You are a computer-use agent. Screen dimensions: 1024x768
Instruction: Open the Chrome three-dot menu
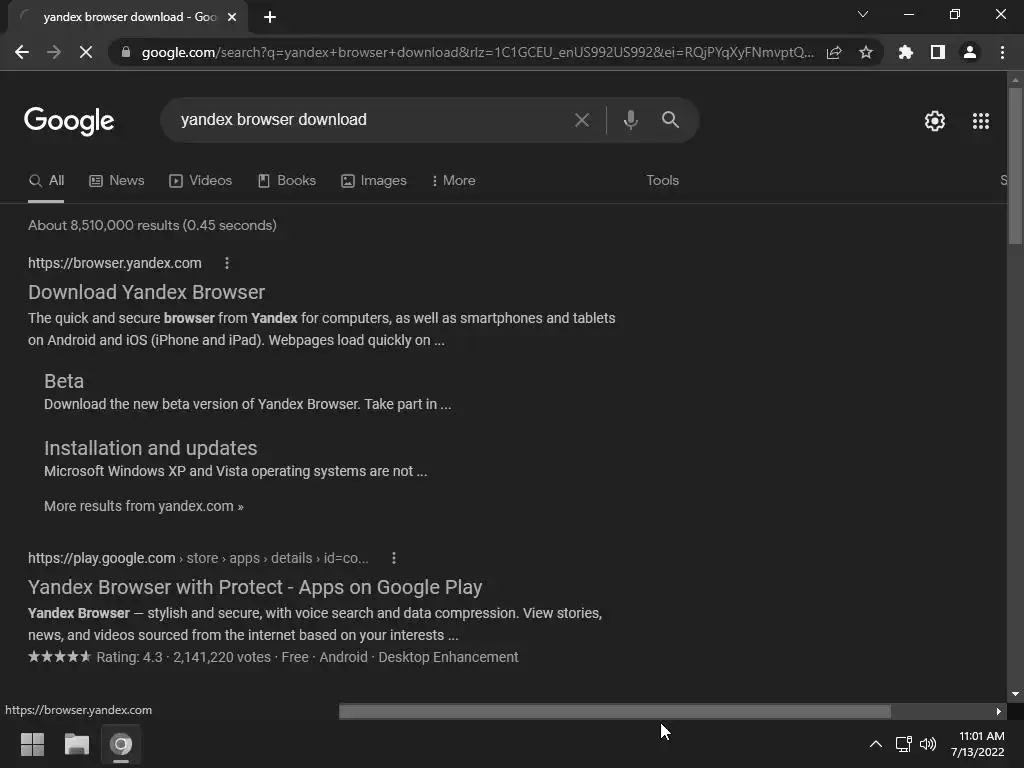pos(1002,52)
